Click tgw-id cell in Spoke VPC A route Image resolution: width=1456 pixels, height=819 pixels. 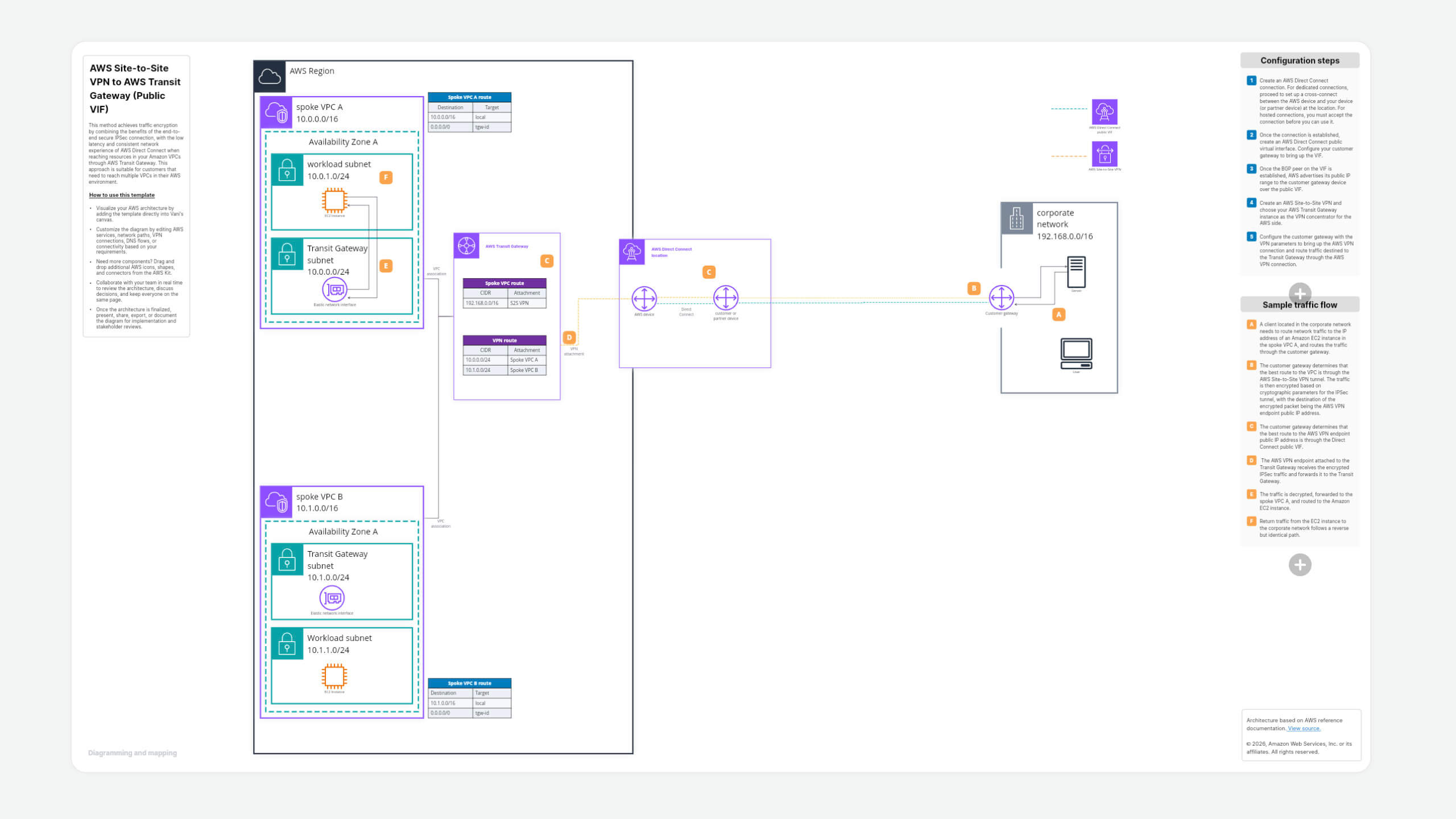coord(492,127)
